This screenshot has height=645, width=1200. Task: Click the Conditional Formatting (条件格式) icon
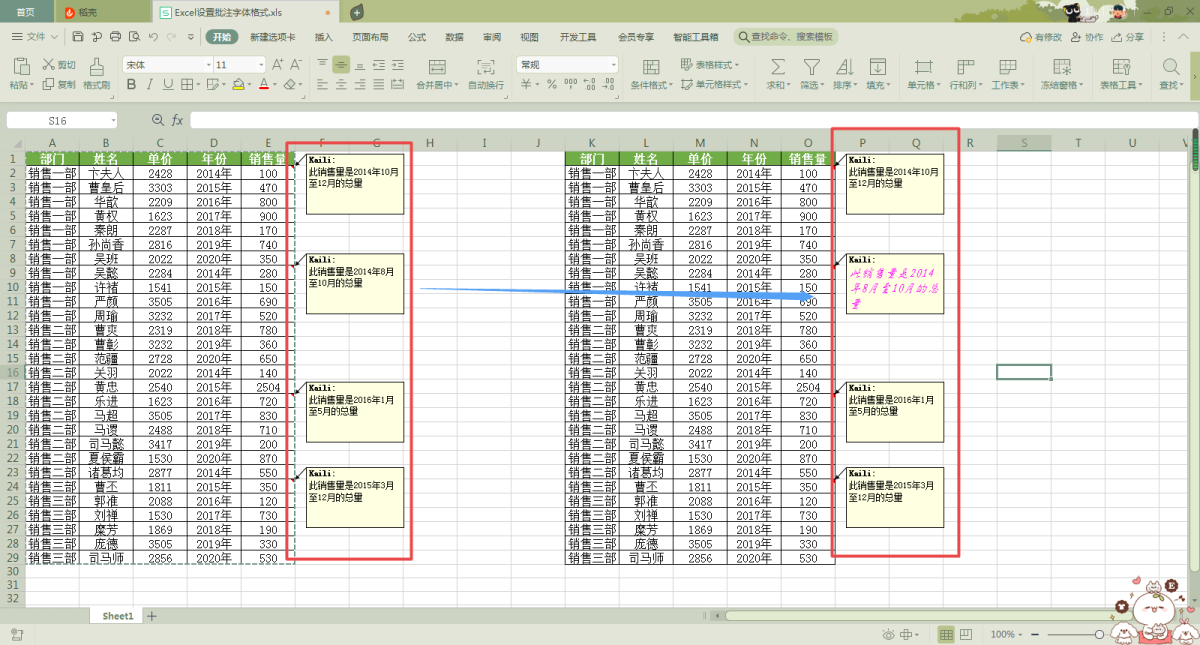click(651, 67)
